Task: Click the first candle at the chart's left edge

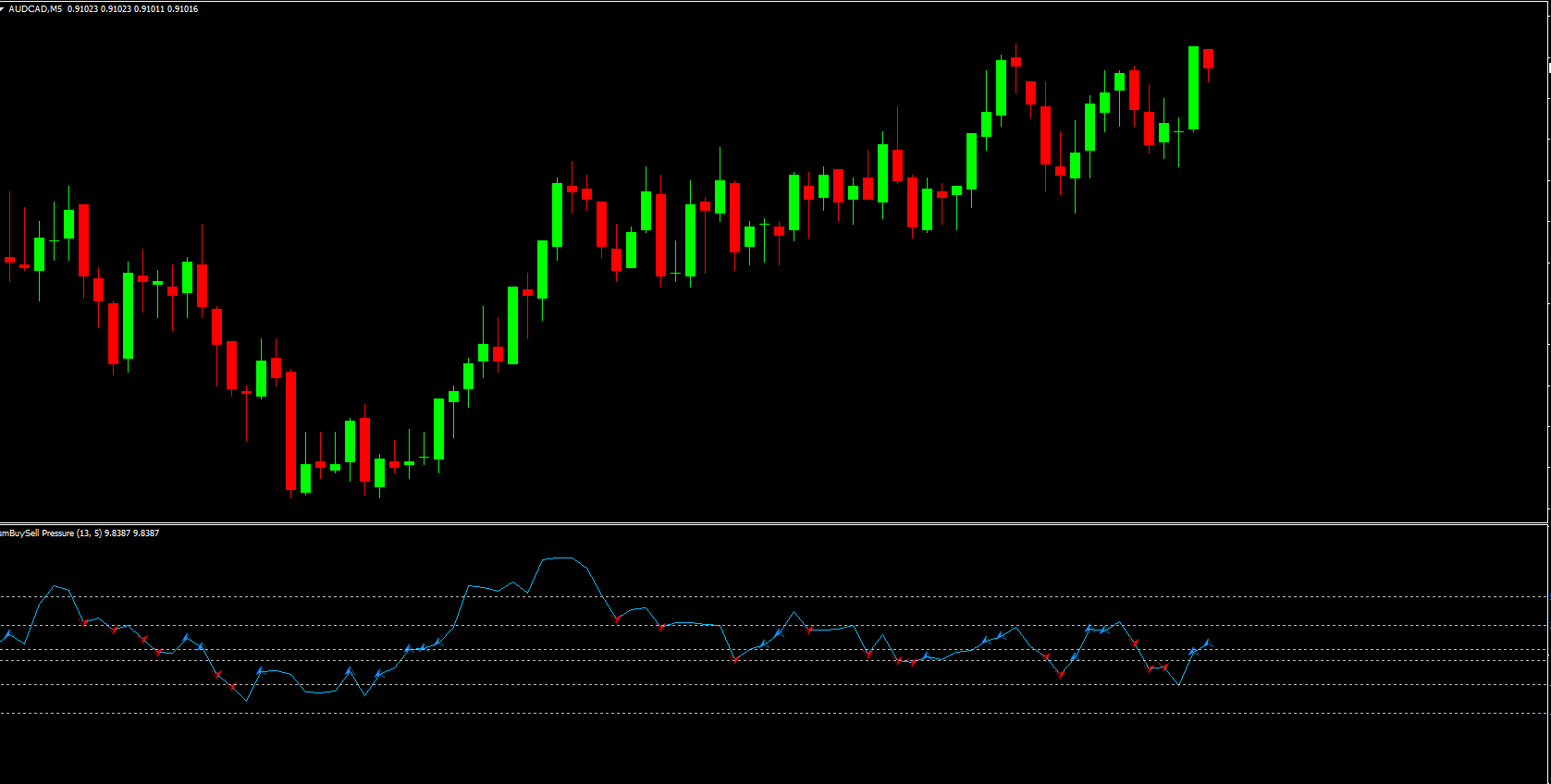Action: click(9, 260)
